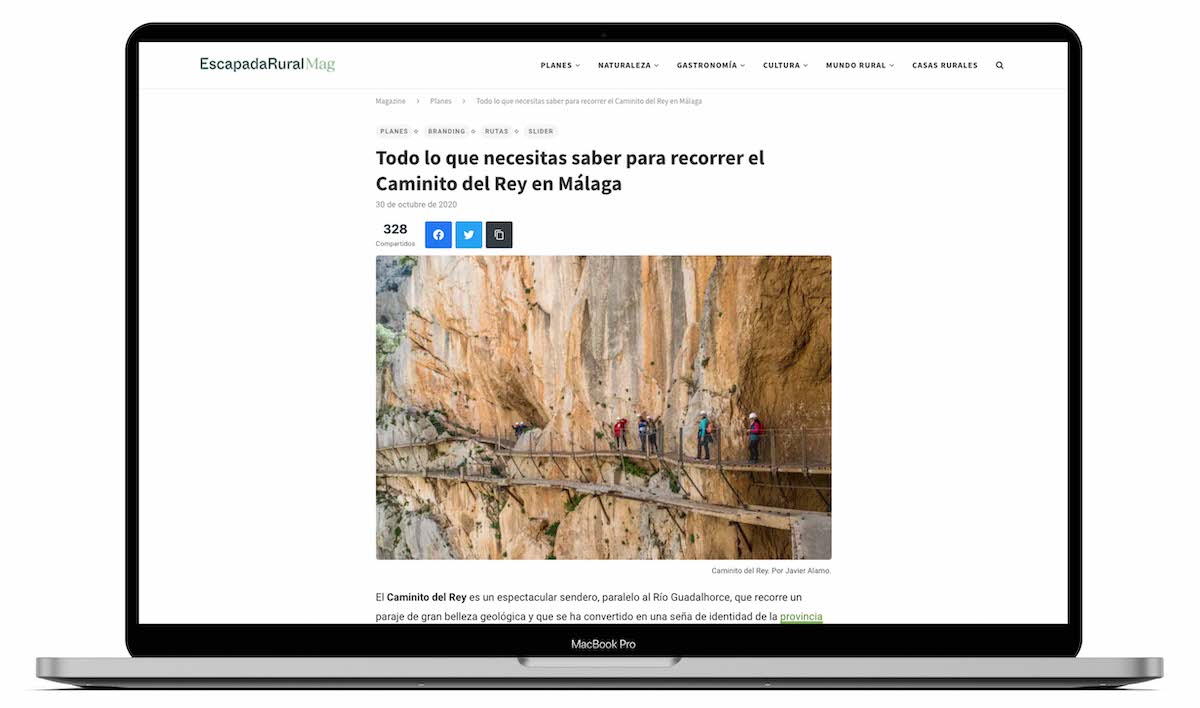Follow the green 'provincia' hyperlink
The image size is (1200, 708).
coord(800,617)
